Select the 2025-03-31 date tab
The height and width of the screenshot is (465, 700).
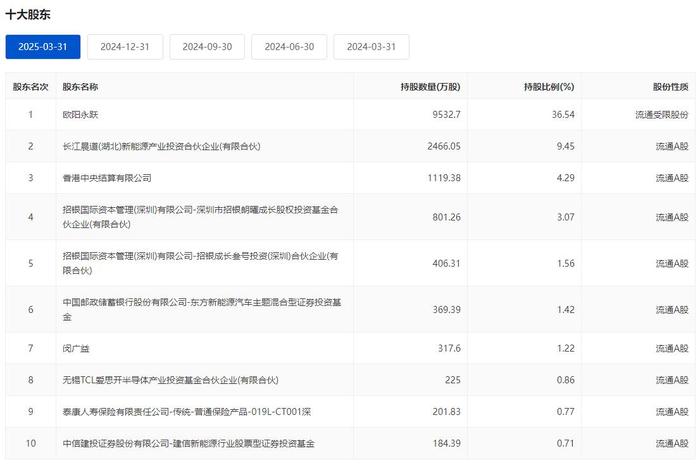(x=43, y=47)
